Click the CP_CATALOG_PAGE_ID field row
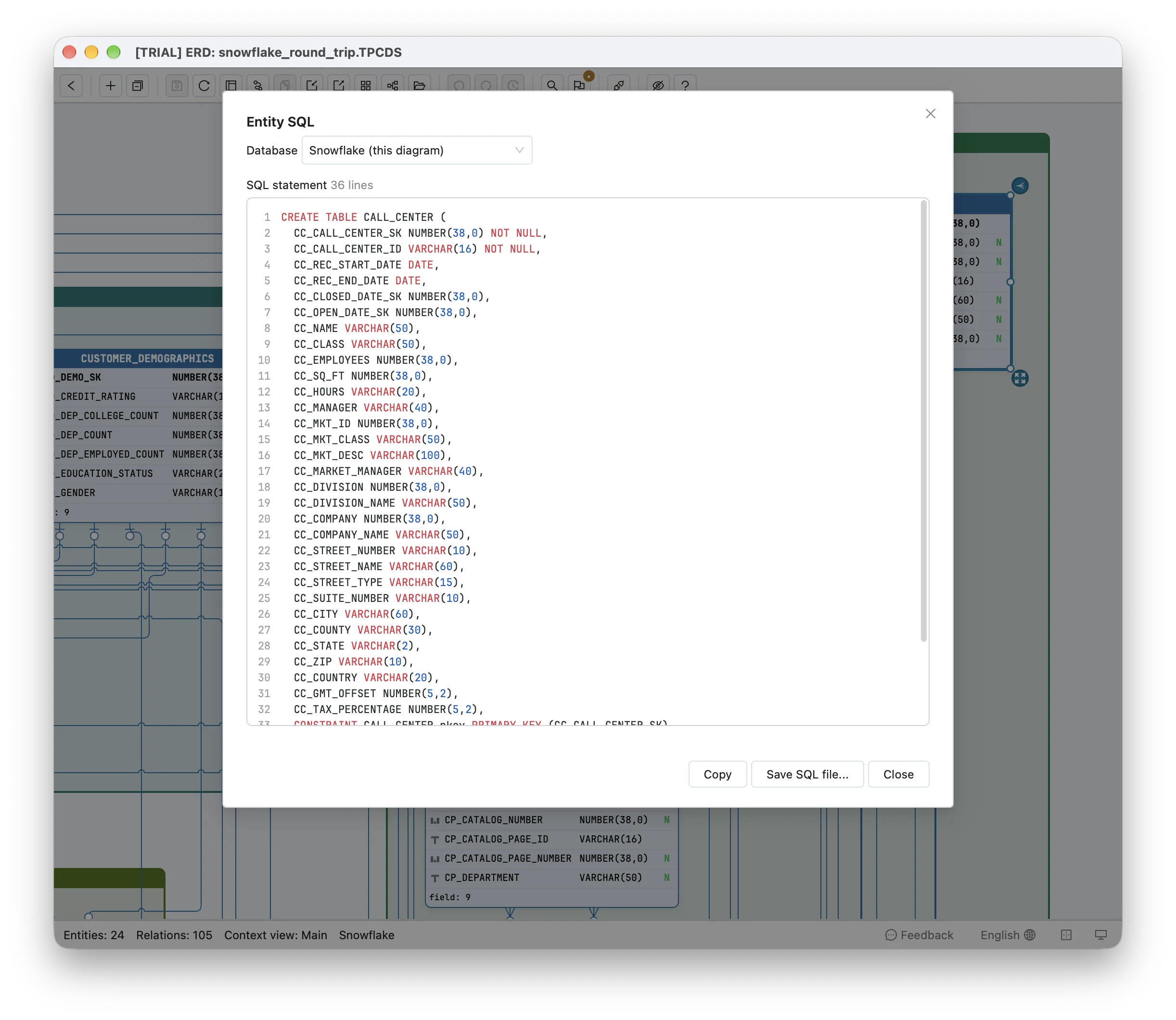The image size is (1176, 1020). 551,839
